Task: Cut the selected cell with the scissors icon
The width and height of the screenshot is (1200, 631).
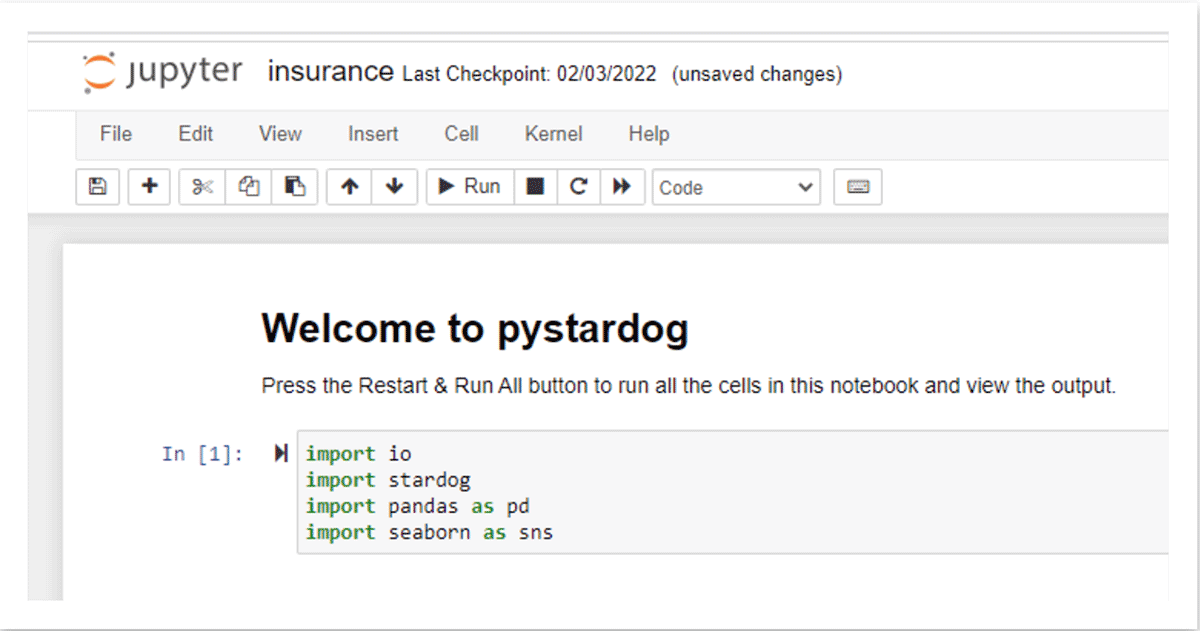Action: coord(201,186)
